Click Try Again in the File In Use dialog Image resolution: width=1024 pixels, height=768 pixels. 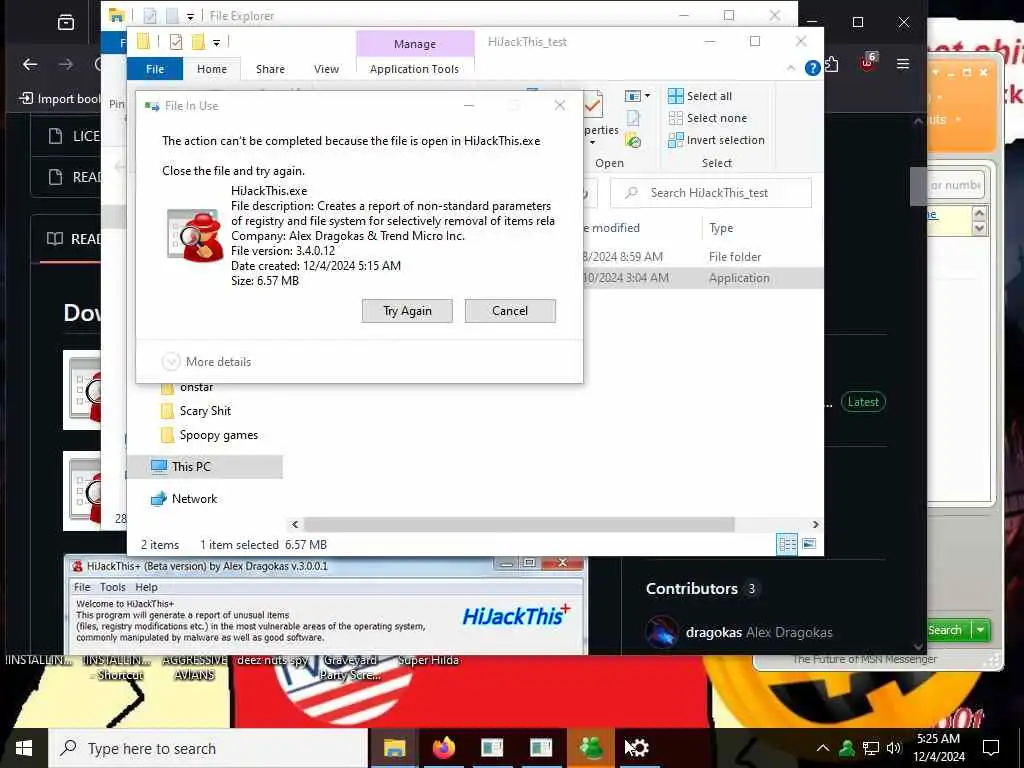click(407, 311)
